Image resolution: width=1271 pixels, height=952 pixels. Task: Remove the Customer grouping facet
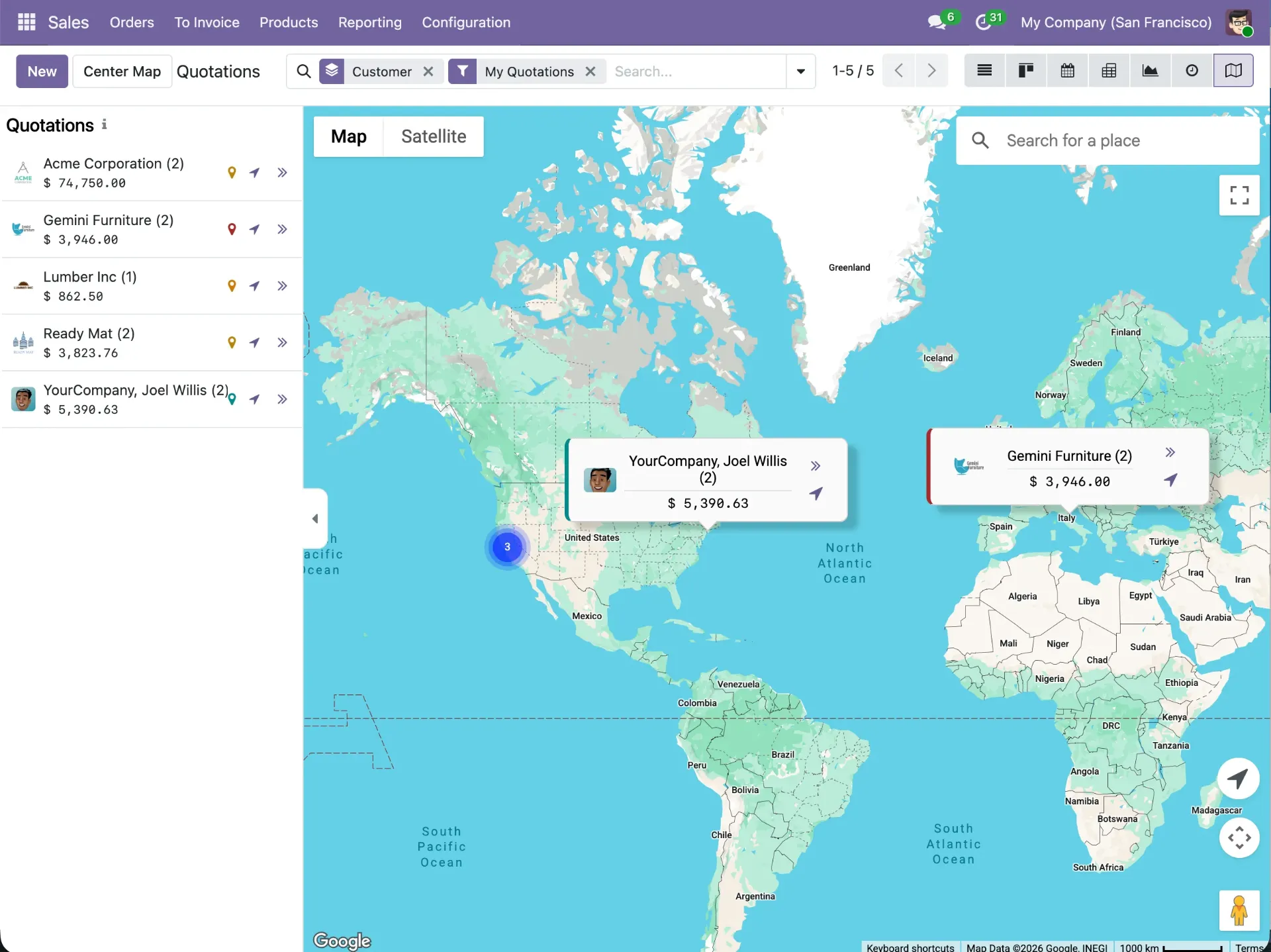428,71
